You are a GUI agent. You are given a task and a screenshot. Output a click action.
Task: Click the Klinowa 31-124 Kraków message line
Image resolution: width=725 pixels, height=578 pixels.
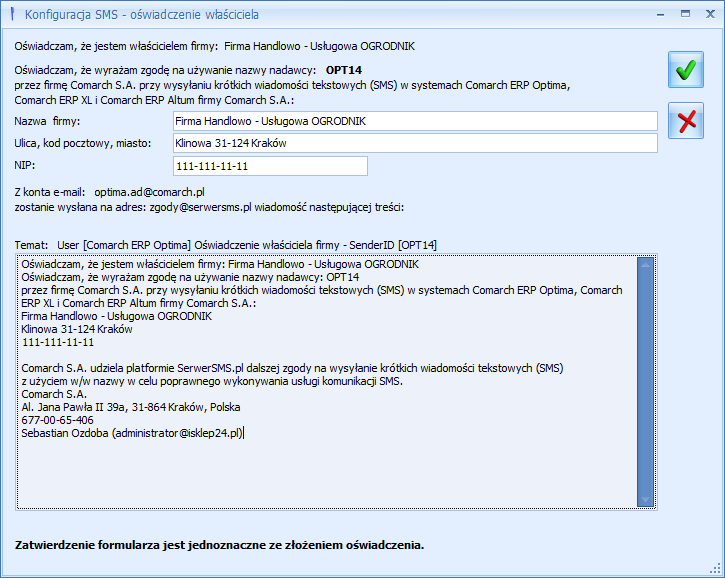point(77,329)
